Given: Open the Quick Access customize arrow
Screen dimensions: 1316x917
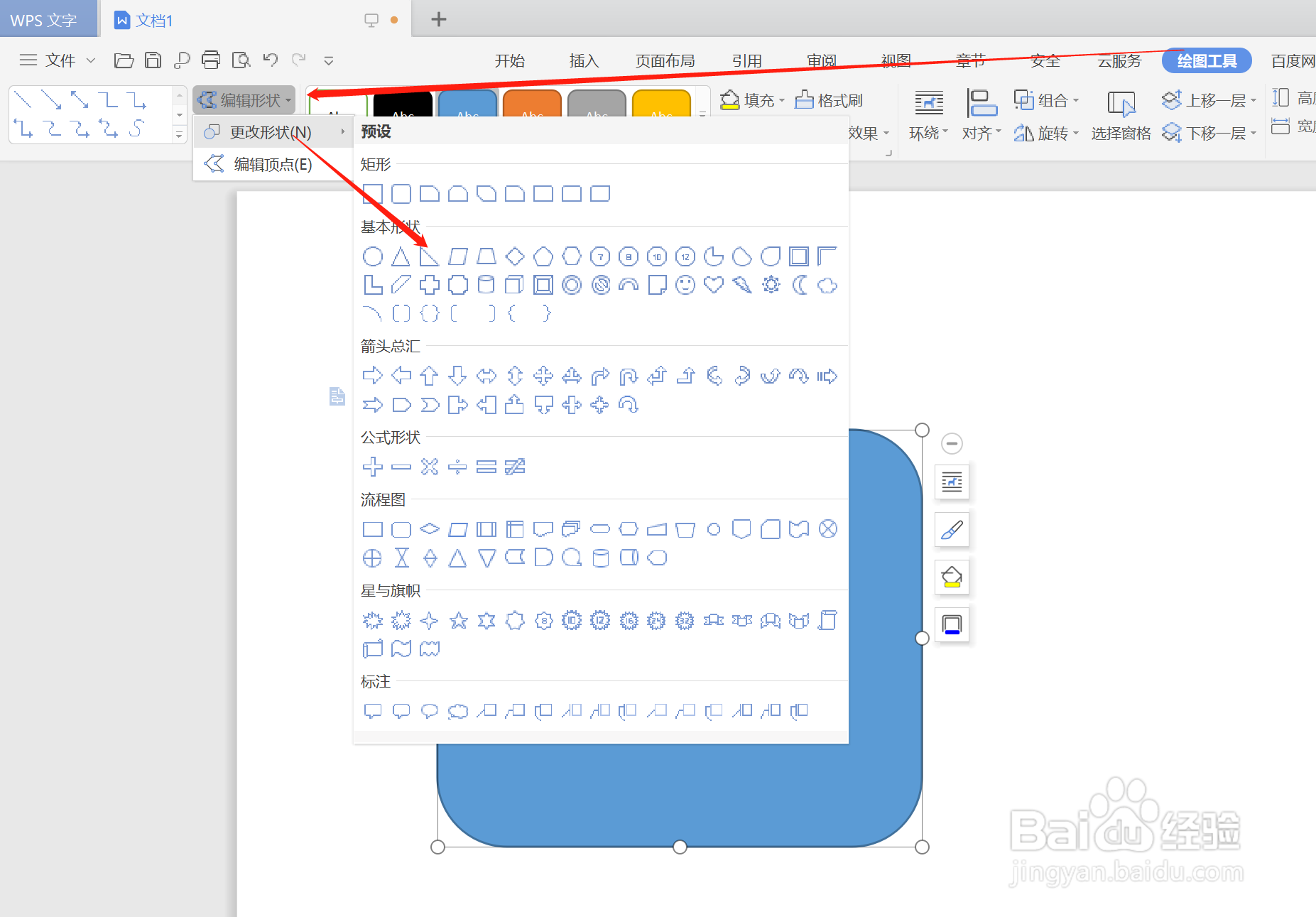Looking at the screenshot, I should pos(328,60).
